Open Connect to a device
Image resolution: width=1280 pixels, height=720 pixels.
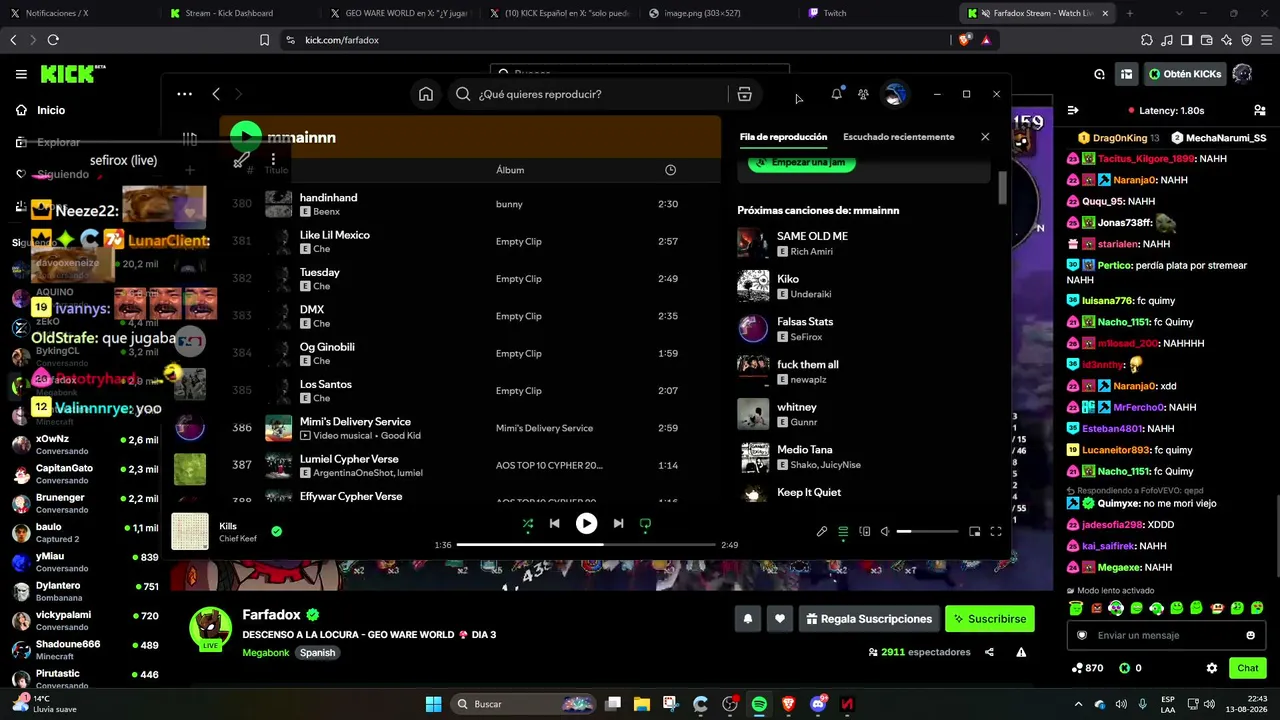(865, 532)
